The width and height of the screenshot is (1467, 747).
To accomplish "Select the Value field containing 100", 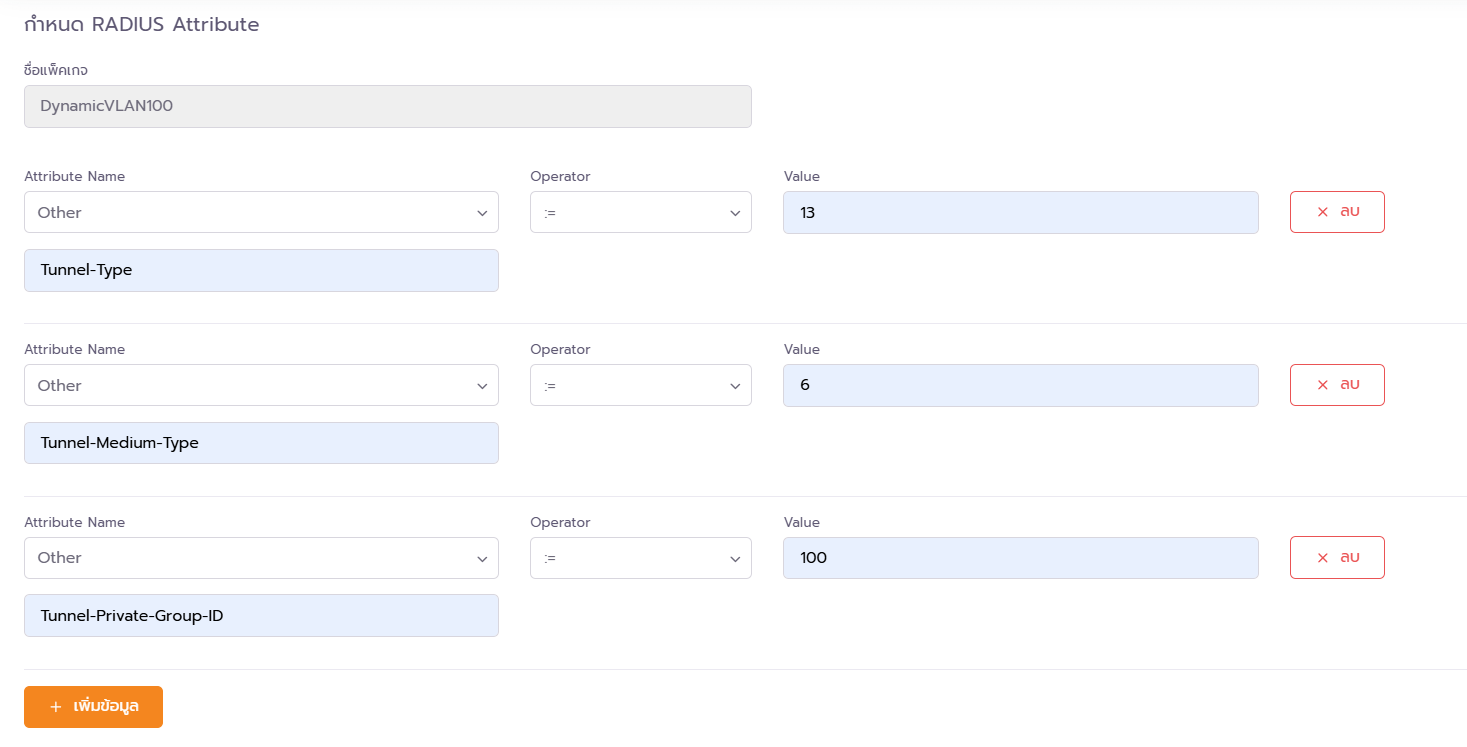I will point(1020,558).
